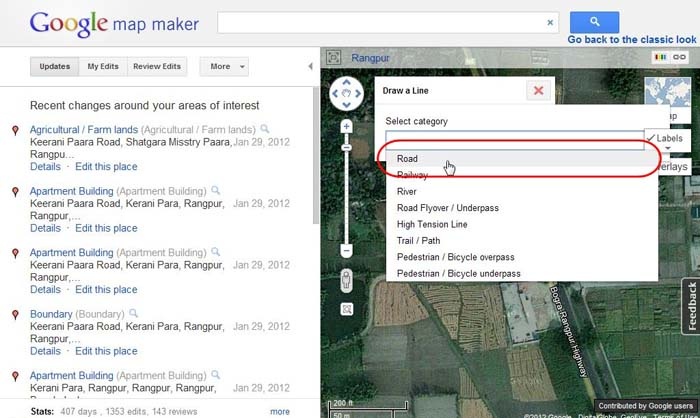This screenshot has width=700, height=418.
Task: Open the More dropdown menu
Action: pyautogui.click(x=225, y=67)
